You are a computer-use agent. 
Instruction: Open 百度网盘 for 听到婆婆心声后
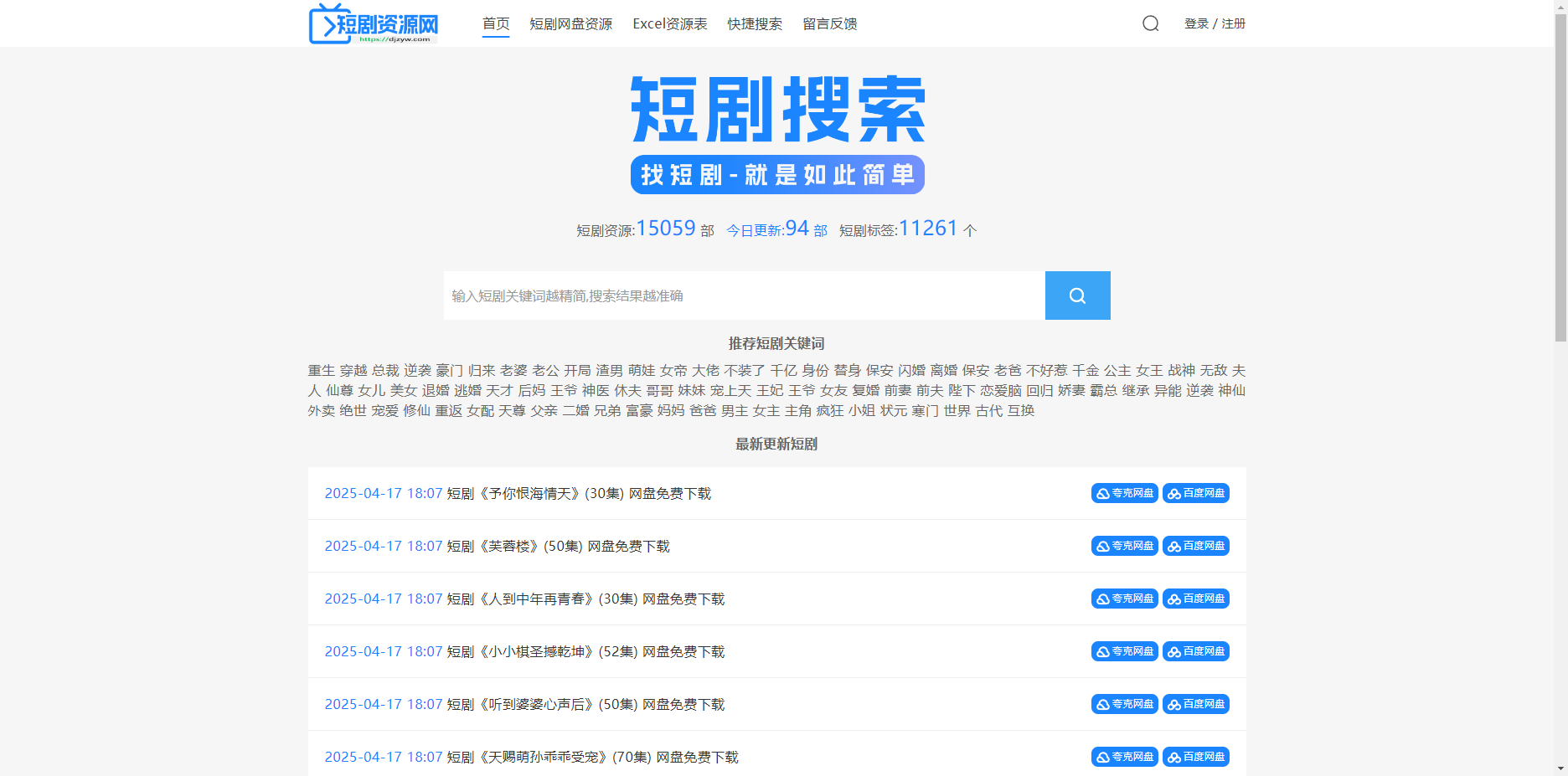1196,704
